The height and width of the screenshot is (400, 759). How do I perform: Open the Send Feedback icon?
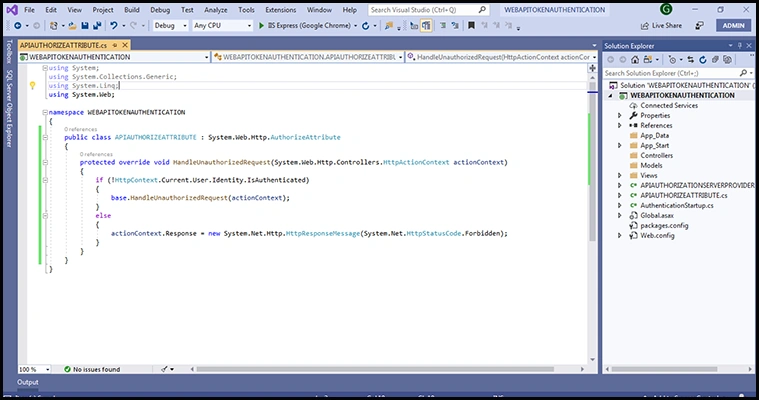tap(699, 26)
